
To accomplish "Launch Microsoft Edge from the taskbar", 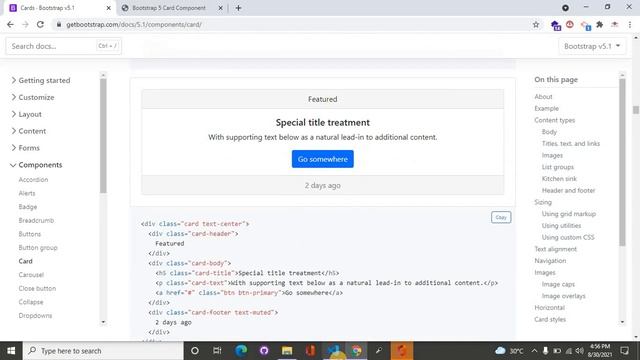I will coord(241,351).
